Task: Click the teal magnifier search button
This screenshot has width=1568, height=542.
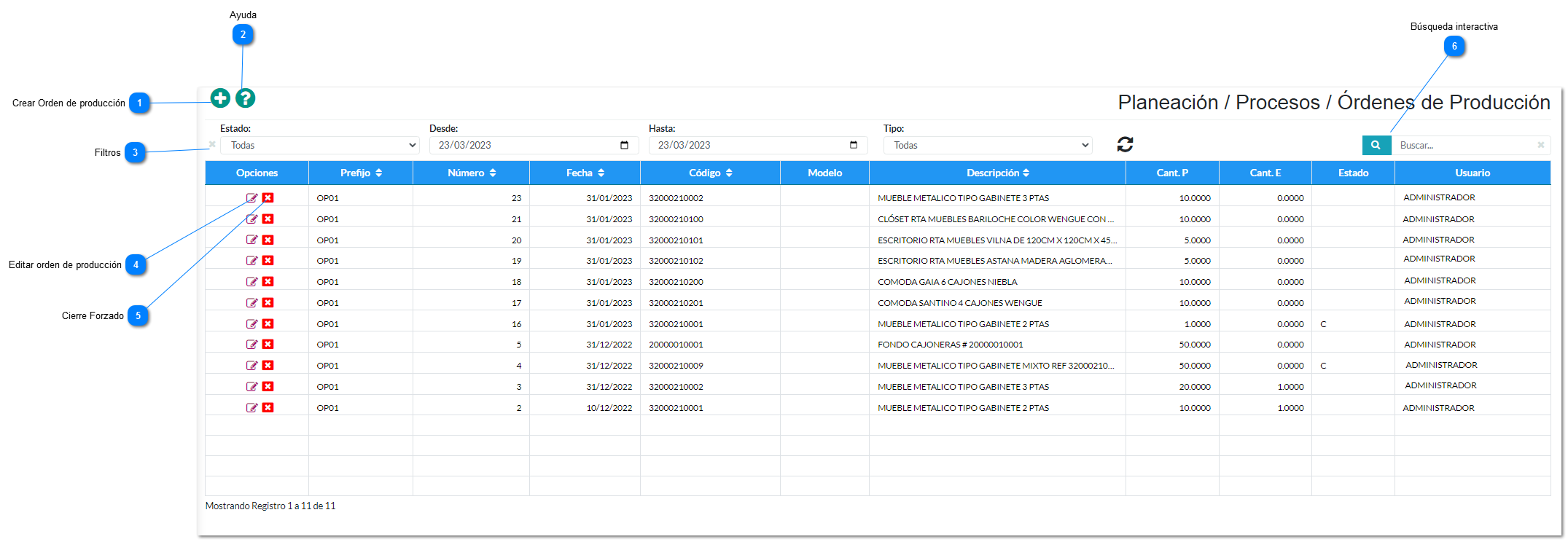Action: (x=1376, y=145)
